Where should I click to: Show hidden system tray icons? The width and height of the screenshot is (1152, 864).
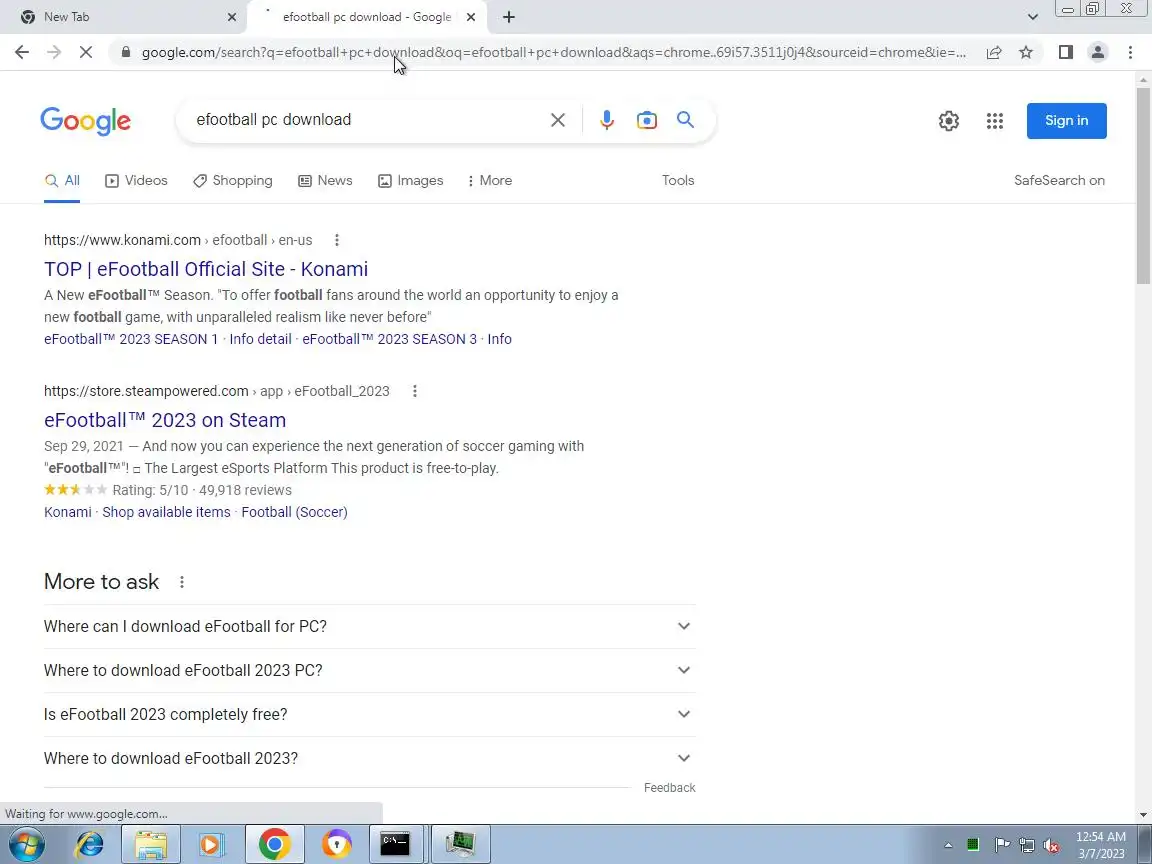coord(948,846)
